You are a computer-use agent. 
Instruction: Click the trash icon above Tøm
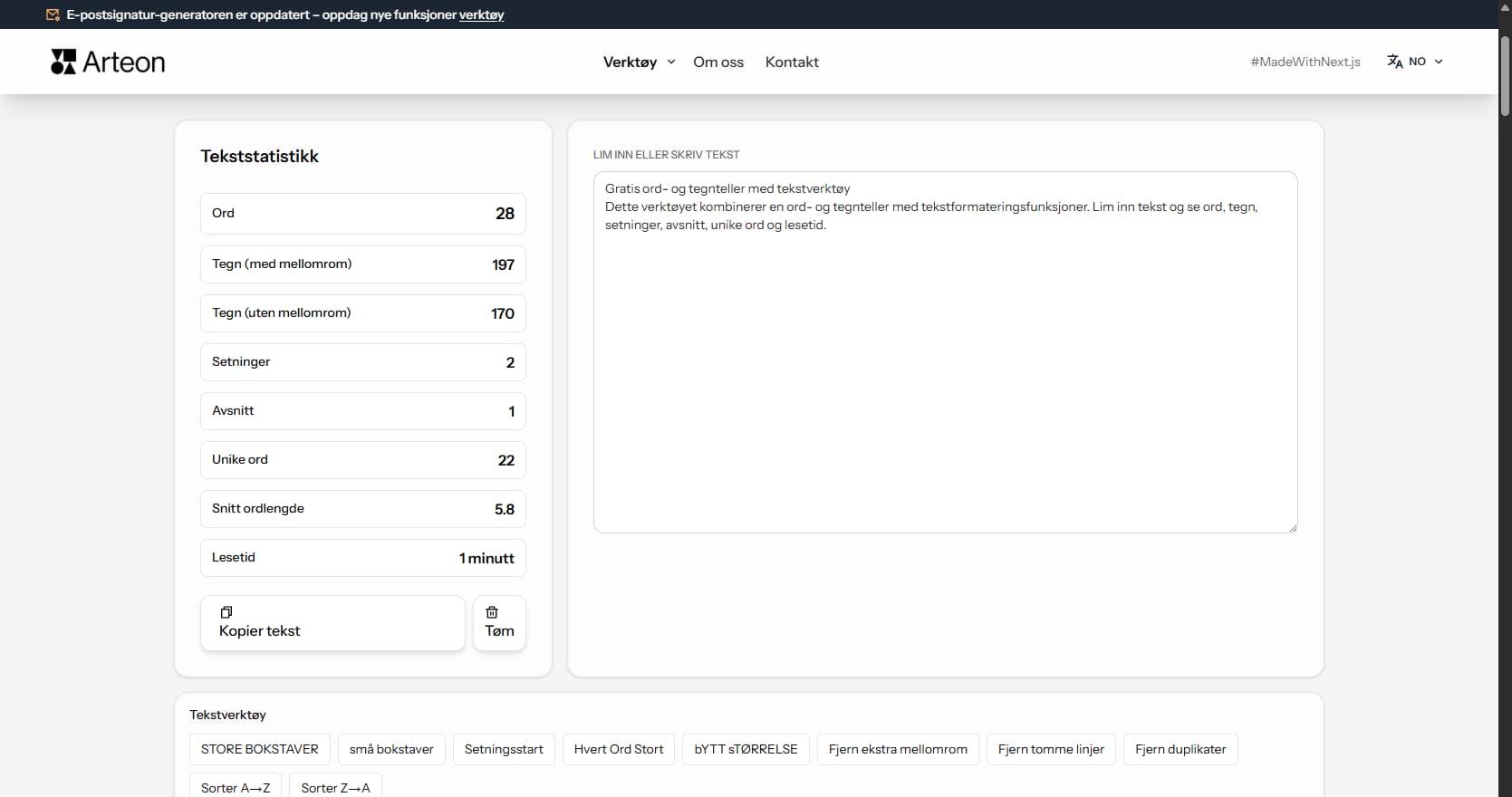point(492,612)
